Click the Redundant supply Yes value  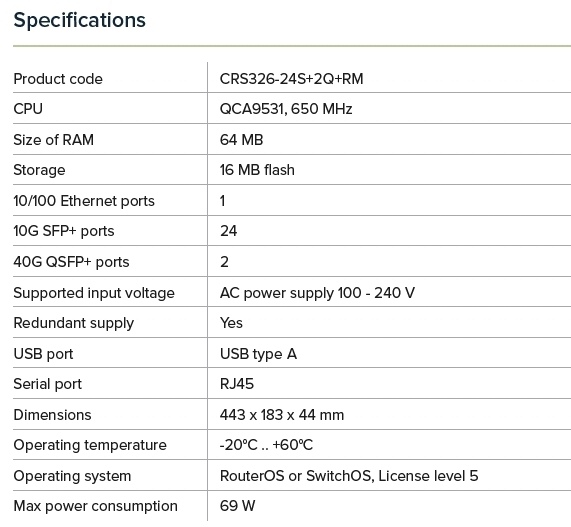pos(231,323)
